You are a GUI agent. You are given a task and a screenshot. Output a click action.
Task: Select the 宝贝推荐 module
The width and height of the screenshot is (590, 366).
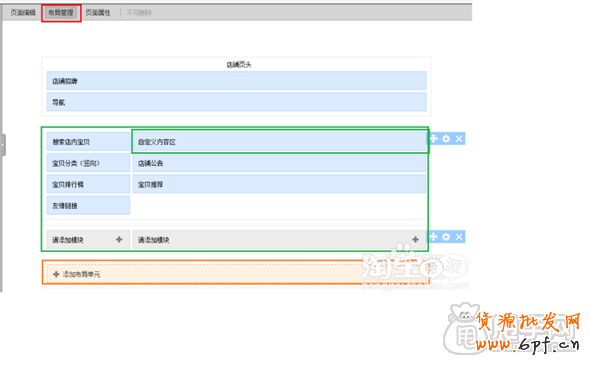coord(279,184)
